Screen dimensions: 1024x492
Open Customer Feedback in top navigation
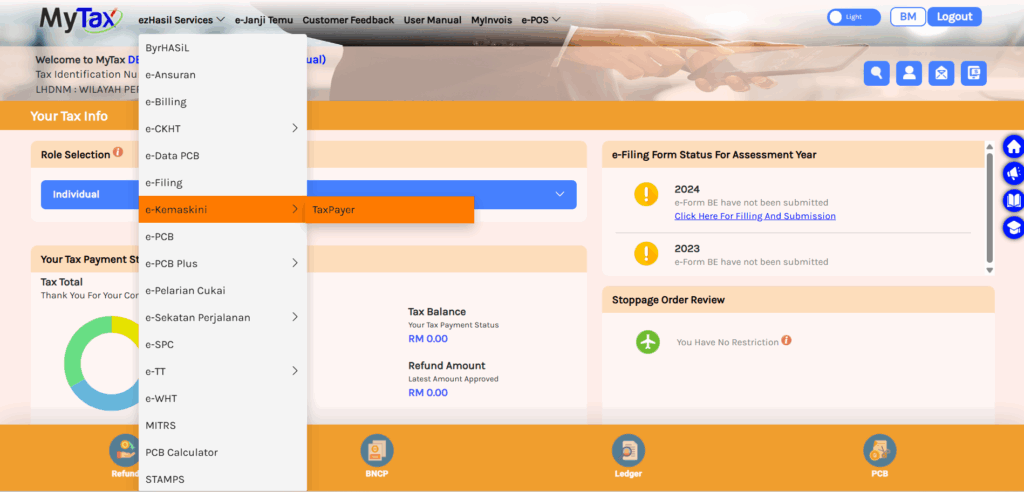coord(348,20)
